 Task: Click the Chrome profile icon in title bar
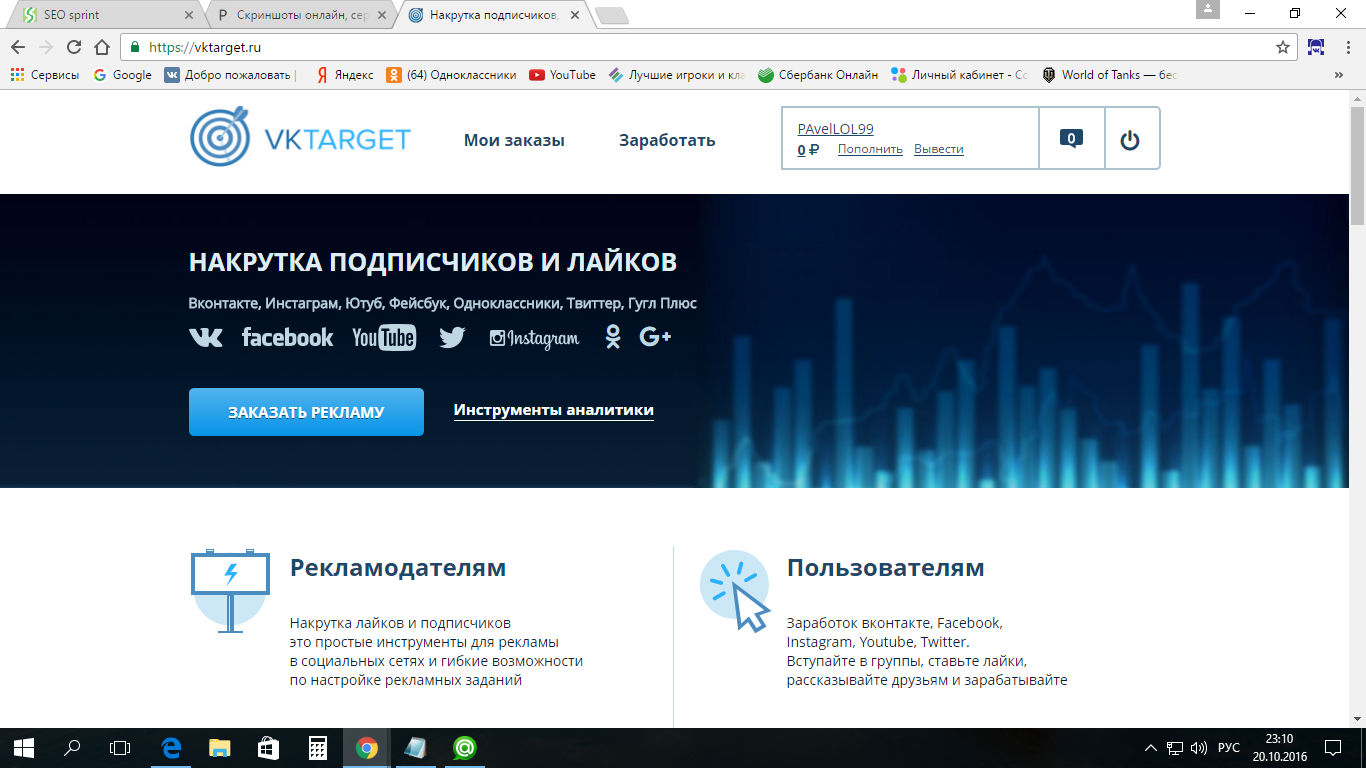[x=1208, y=10]
